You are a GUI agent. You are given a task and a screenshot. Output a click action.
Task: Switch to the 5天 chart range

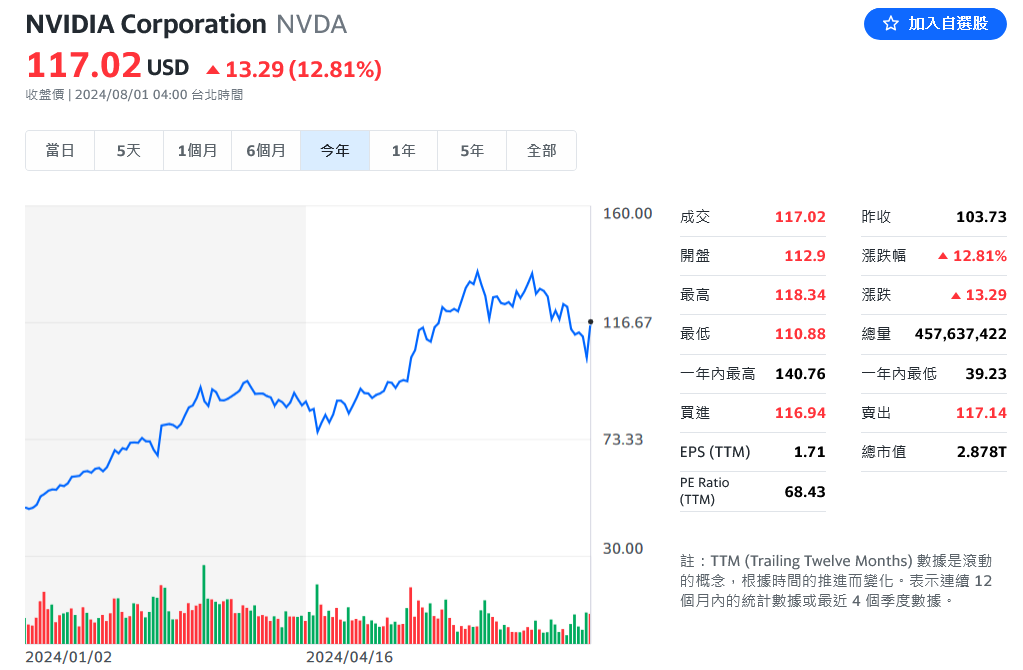pyautogui.click(x=129, y=151)
